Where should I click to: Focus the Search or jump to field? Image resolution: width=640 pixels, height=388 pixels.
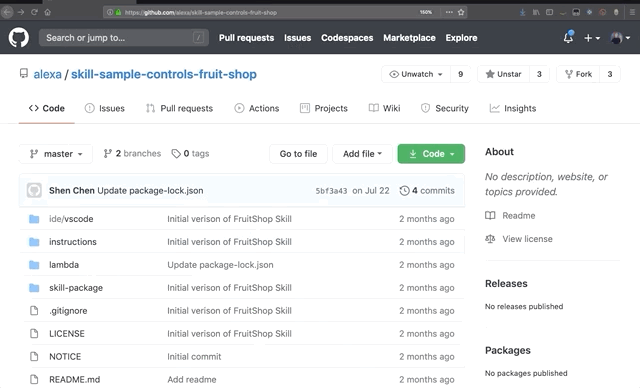pyautogui.click(x=124, y=38)
